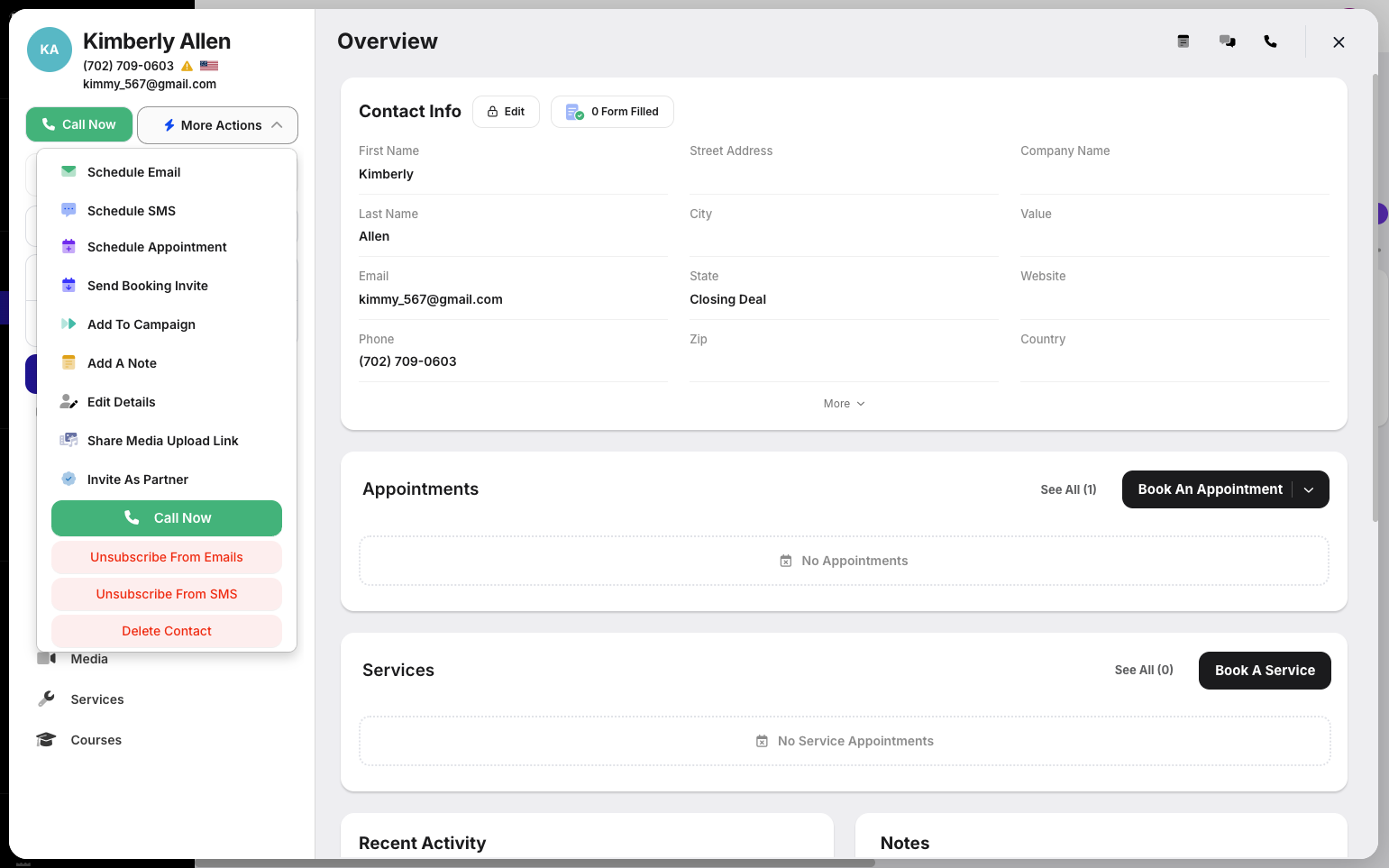Click the phone icon in Overview header

(x=1270, y=41)
